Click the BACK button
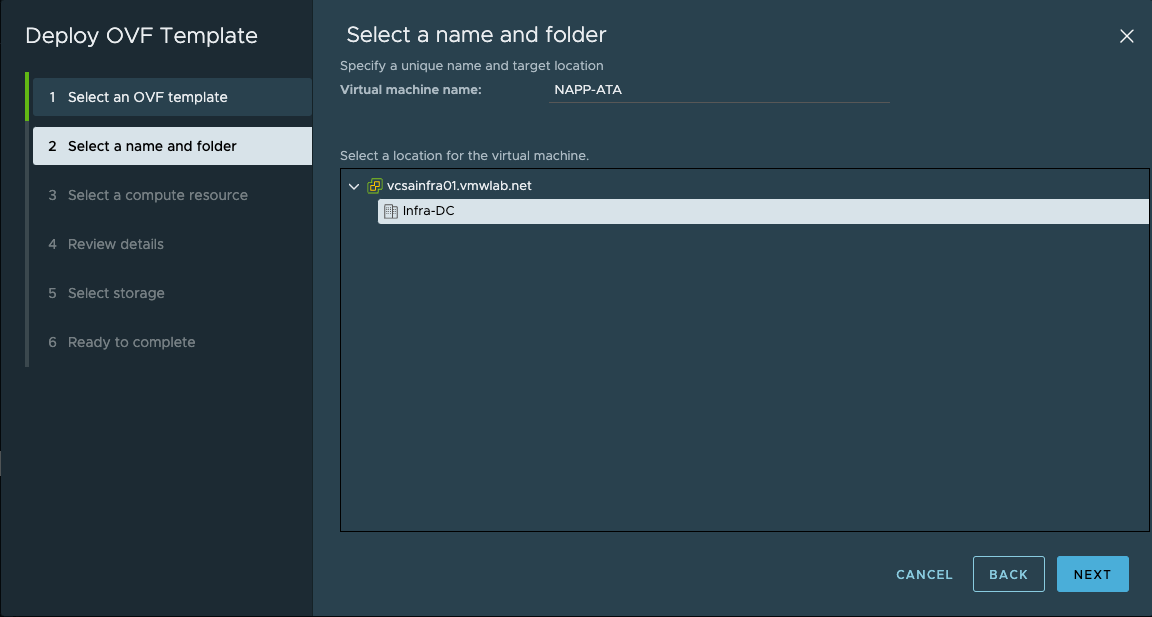 pos(1009,574)
